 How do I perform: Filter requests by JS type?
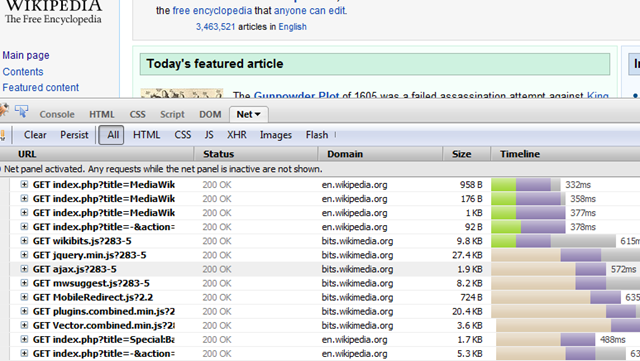click(x=209, y=135)
